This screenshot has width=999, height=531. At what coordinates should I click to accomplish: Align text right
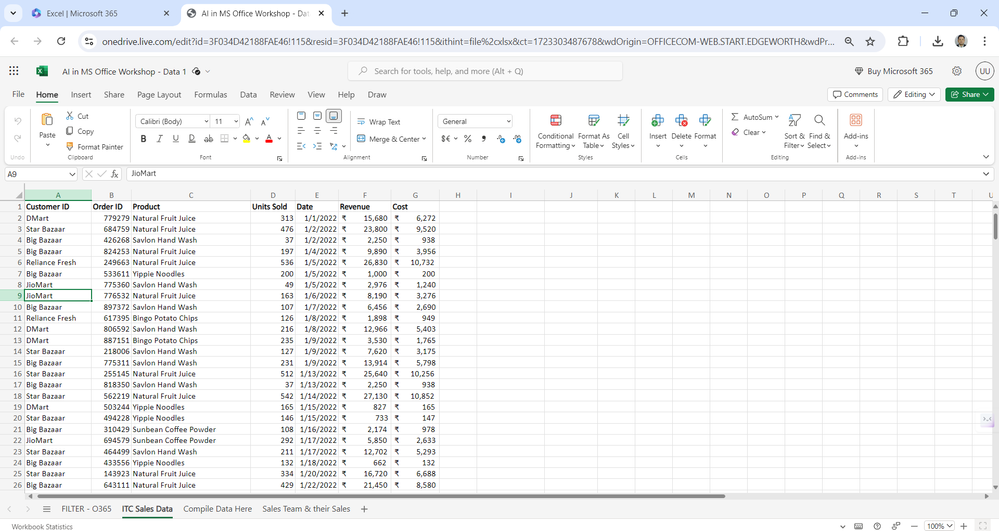point(334,130)
